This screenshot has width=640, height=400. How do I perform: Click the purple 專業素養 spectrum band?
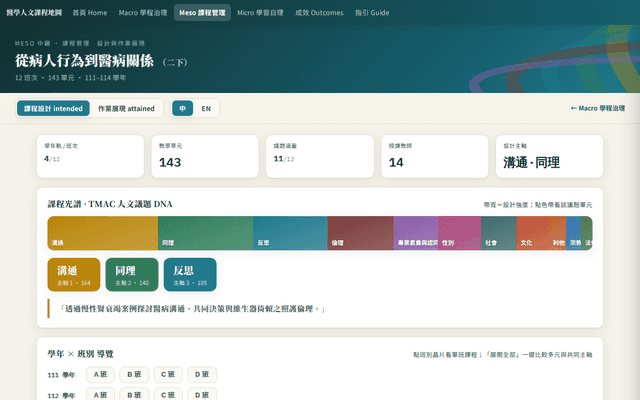[416, 233]
